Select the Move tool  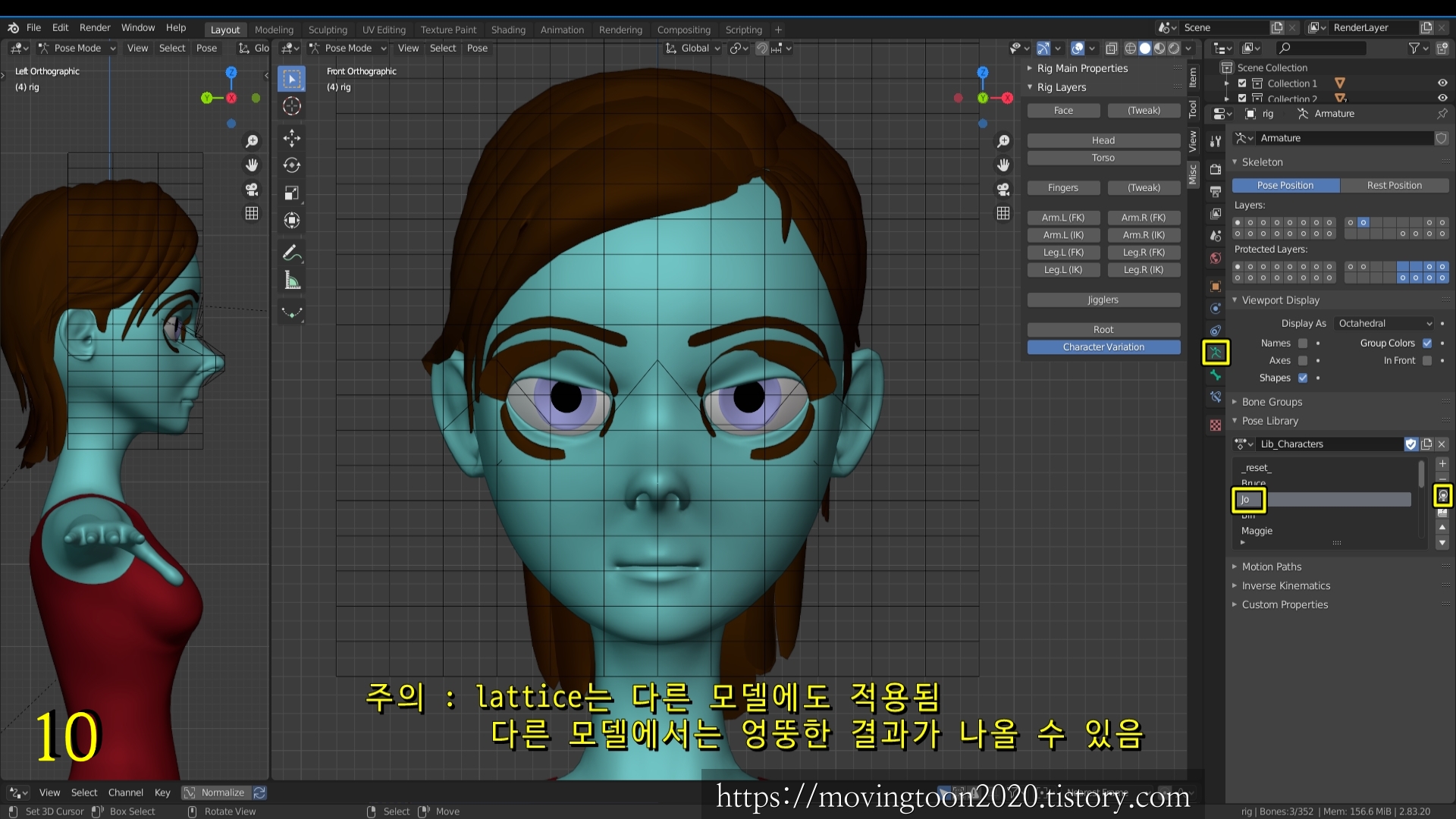pyautogui.click(x=292, y=137)
